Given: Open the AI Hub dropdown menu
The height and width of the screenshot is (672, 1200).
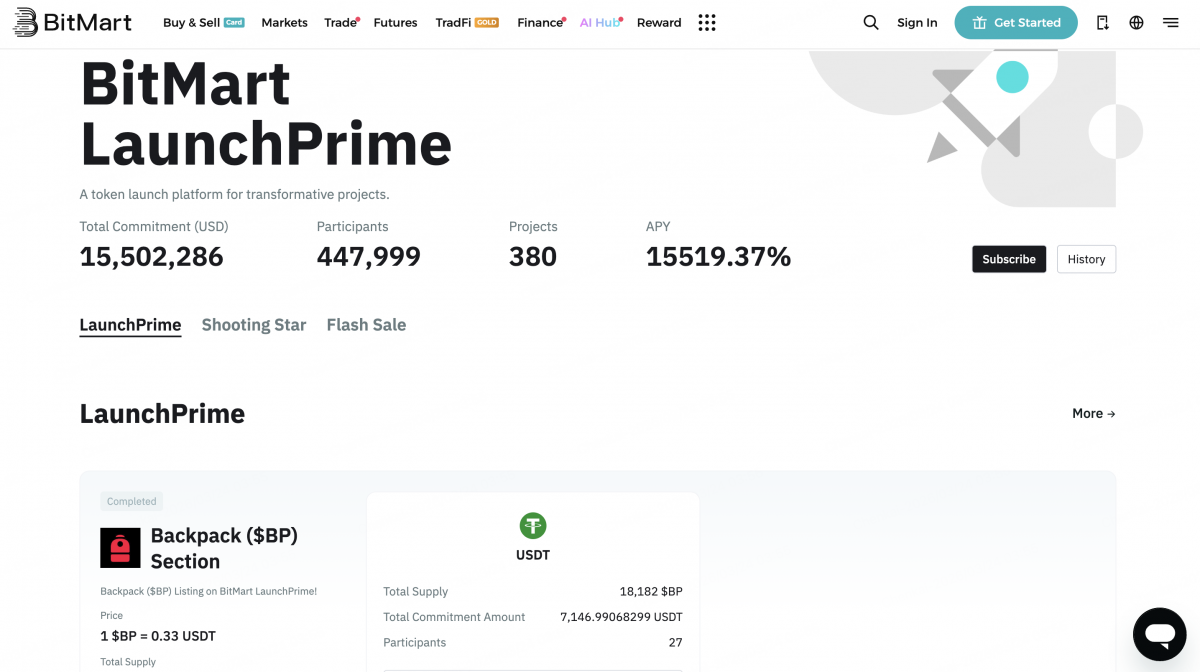Looking at the screenshot, I should 597,21.
